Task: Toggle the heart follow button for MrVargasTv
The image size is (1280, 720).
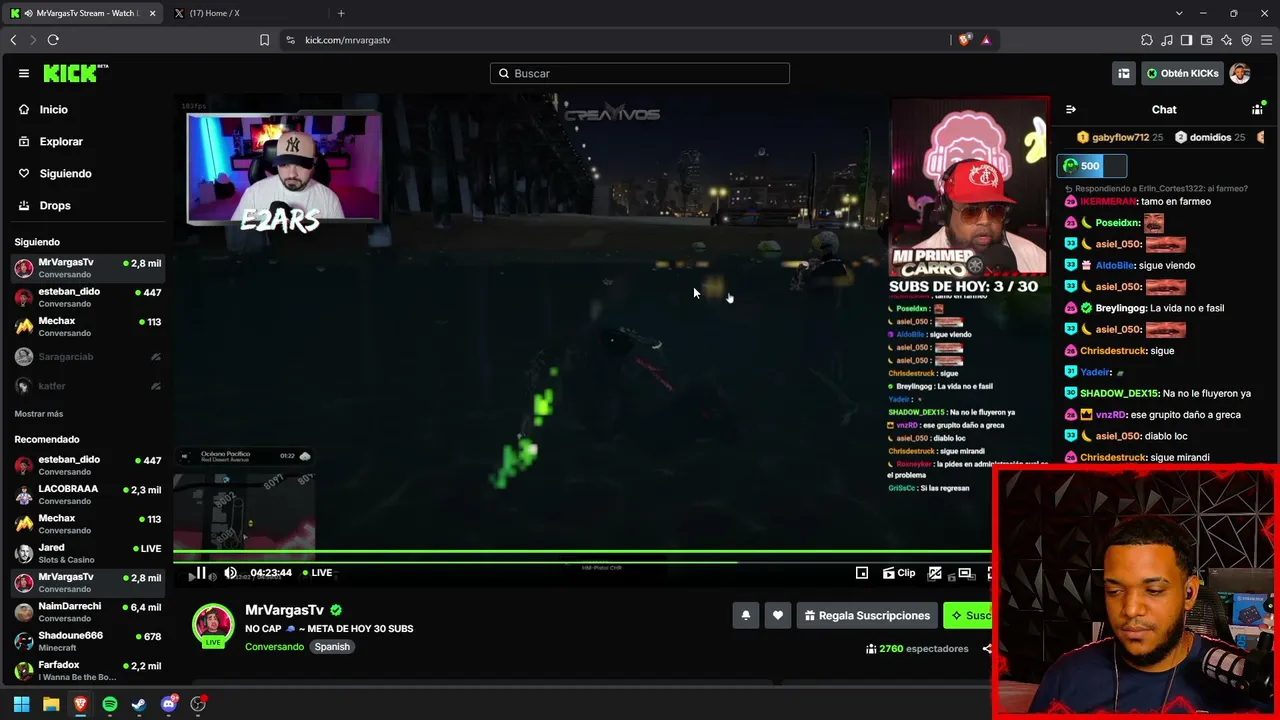Action: (x=778, y=616)
